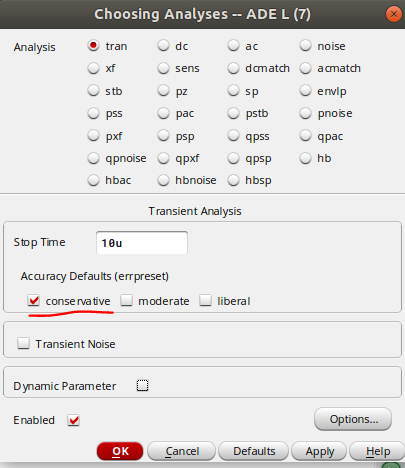405x468 pixels.
Task: Pick the pss analysis radio button
Action: (93, 113)
